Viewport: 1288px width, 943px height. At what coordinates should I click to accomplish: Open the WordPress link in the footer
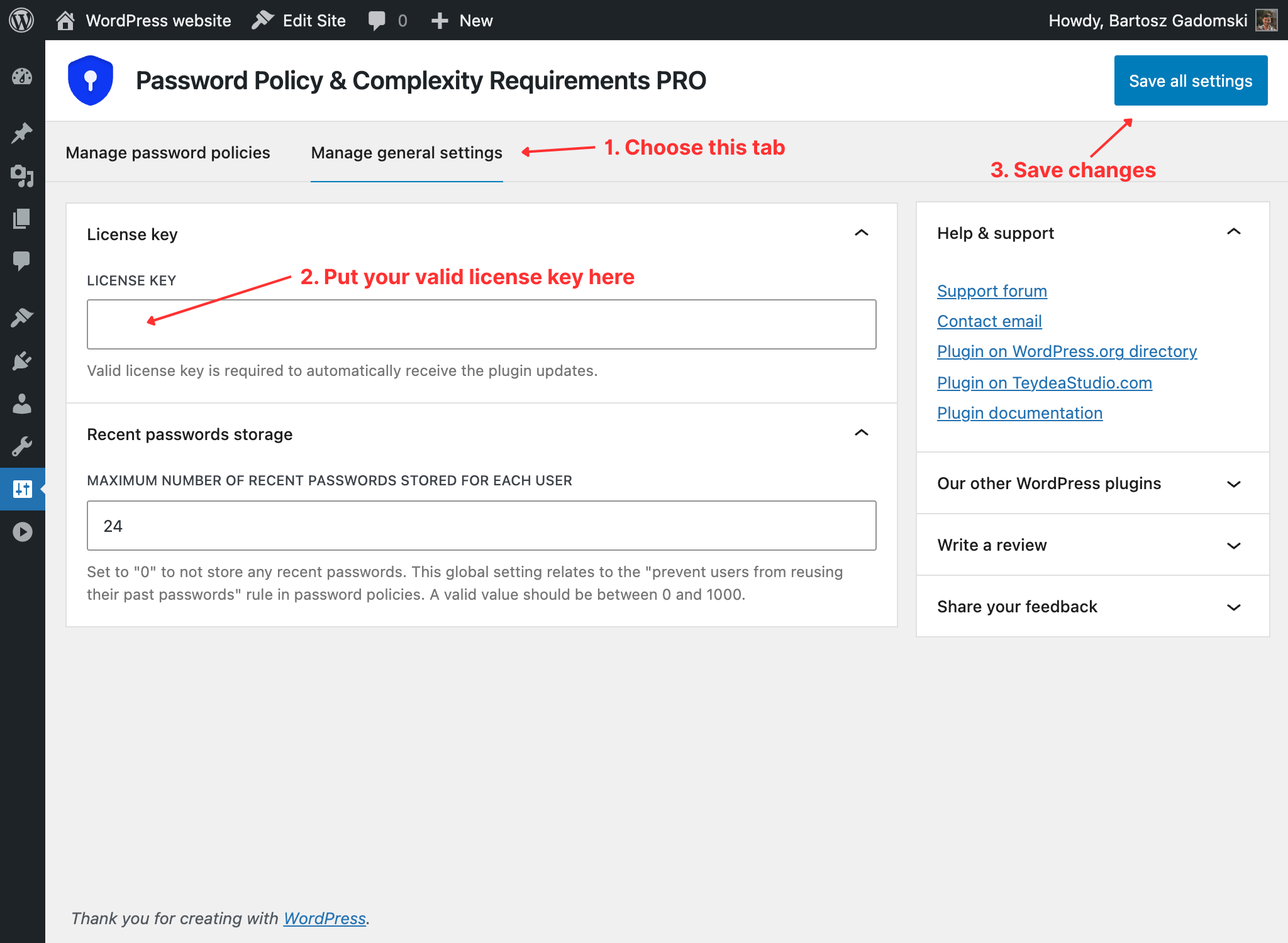pos(325,918)
